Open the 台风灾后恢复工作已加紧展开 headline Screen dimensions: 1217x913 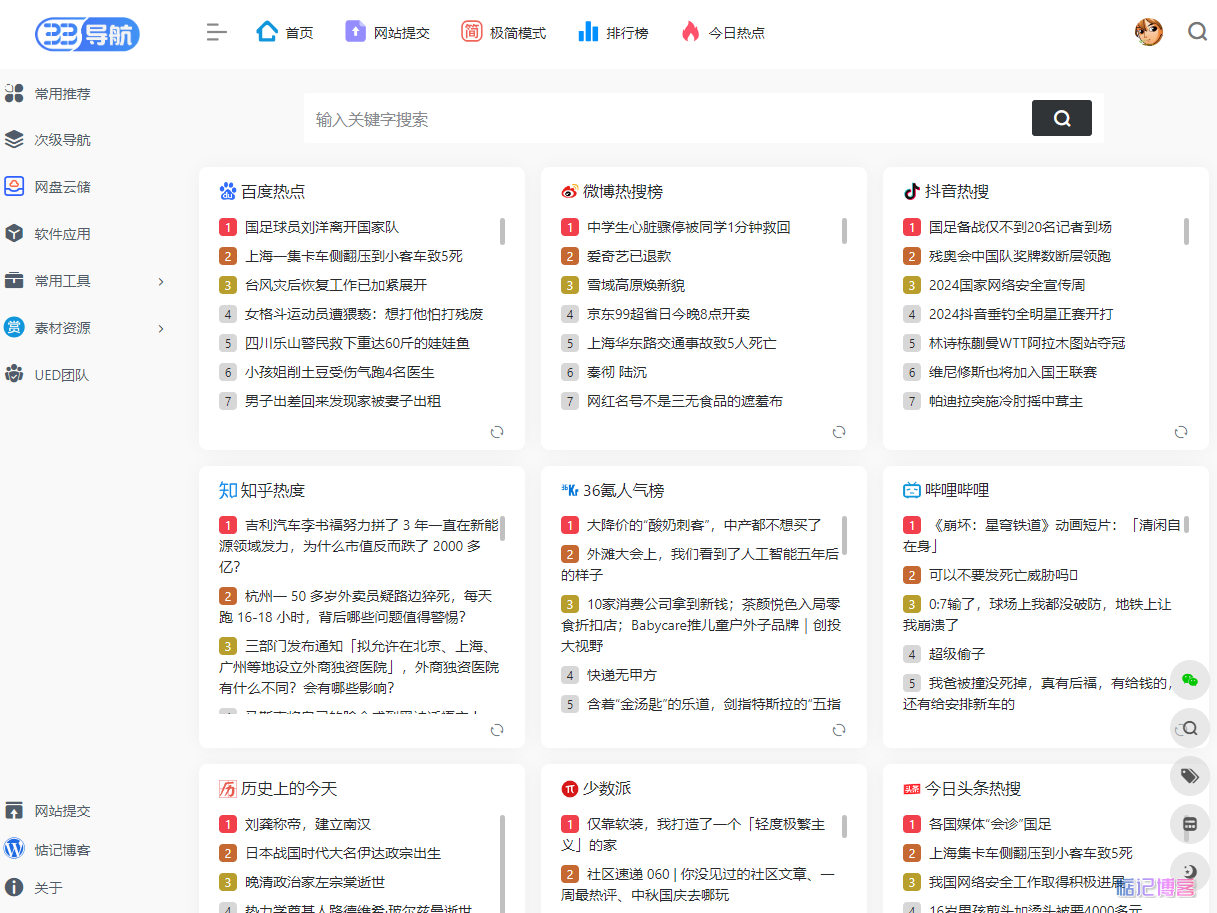click(x=336, y=285)
